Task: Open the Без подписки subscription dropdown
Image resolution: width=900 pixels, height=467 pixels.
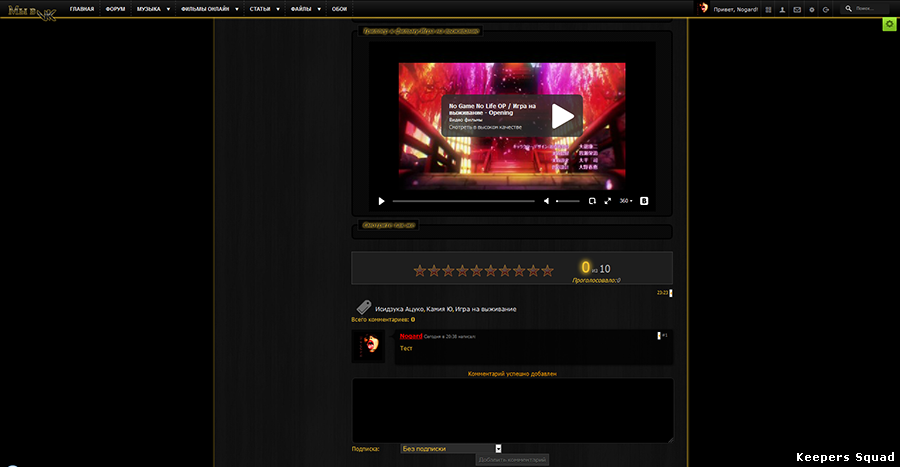Action: point(451,449)
